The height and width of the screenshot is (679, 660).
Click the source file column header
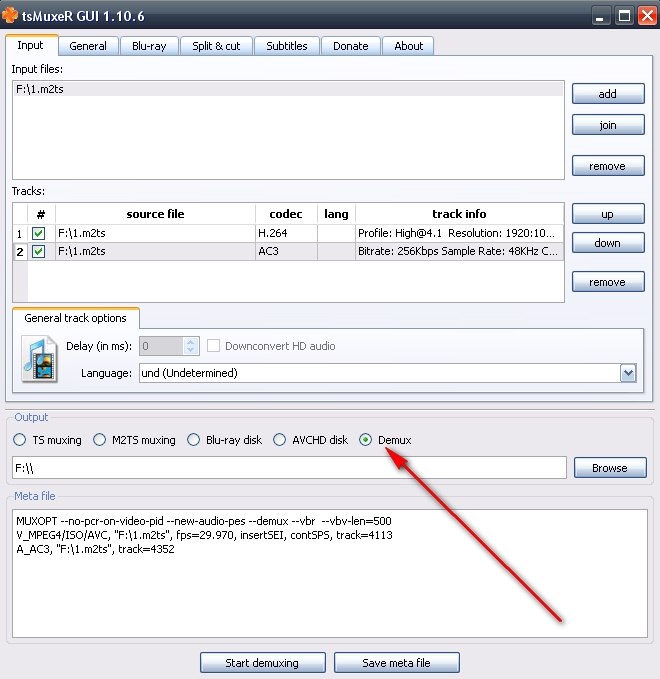tap(155, 214)
